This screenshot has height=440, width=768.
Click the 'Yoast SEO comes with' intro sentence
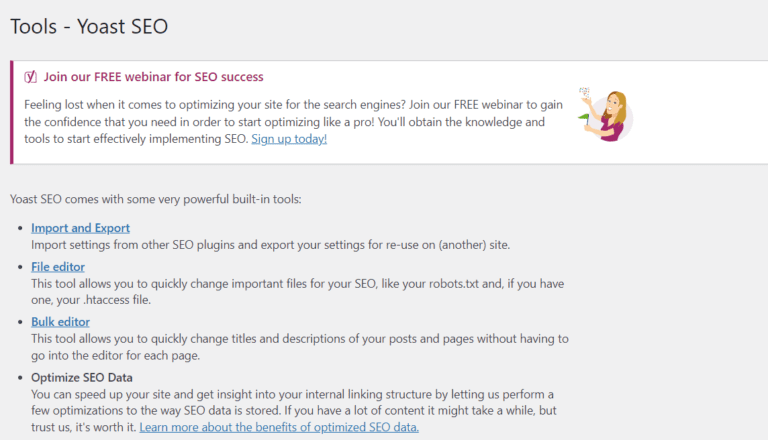click(155, 199)
